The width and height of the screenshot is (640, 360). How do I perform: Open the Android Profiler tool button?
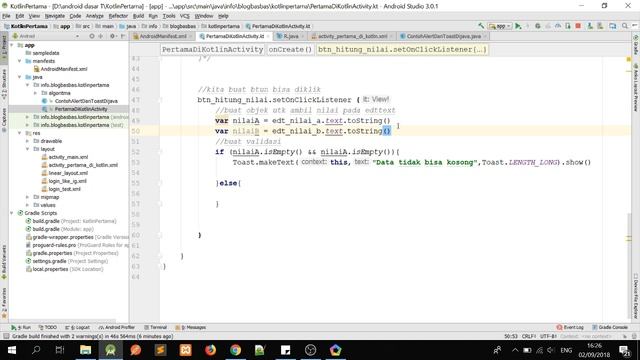117,327
